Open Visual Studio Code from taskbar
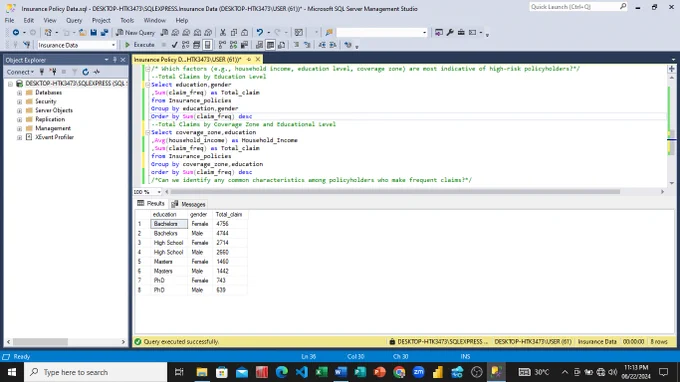The width and height of the screenshot is (680, 382). point(301,372)
